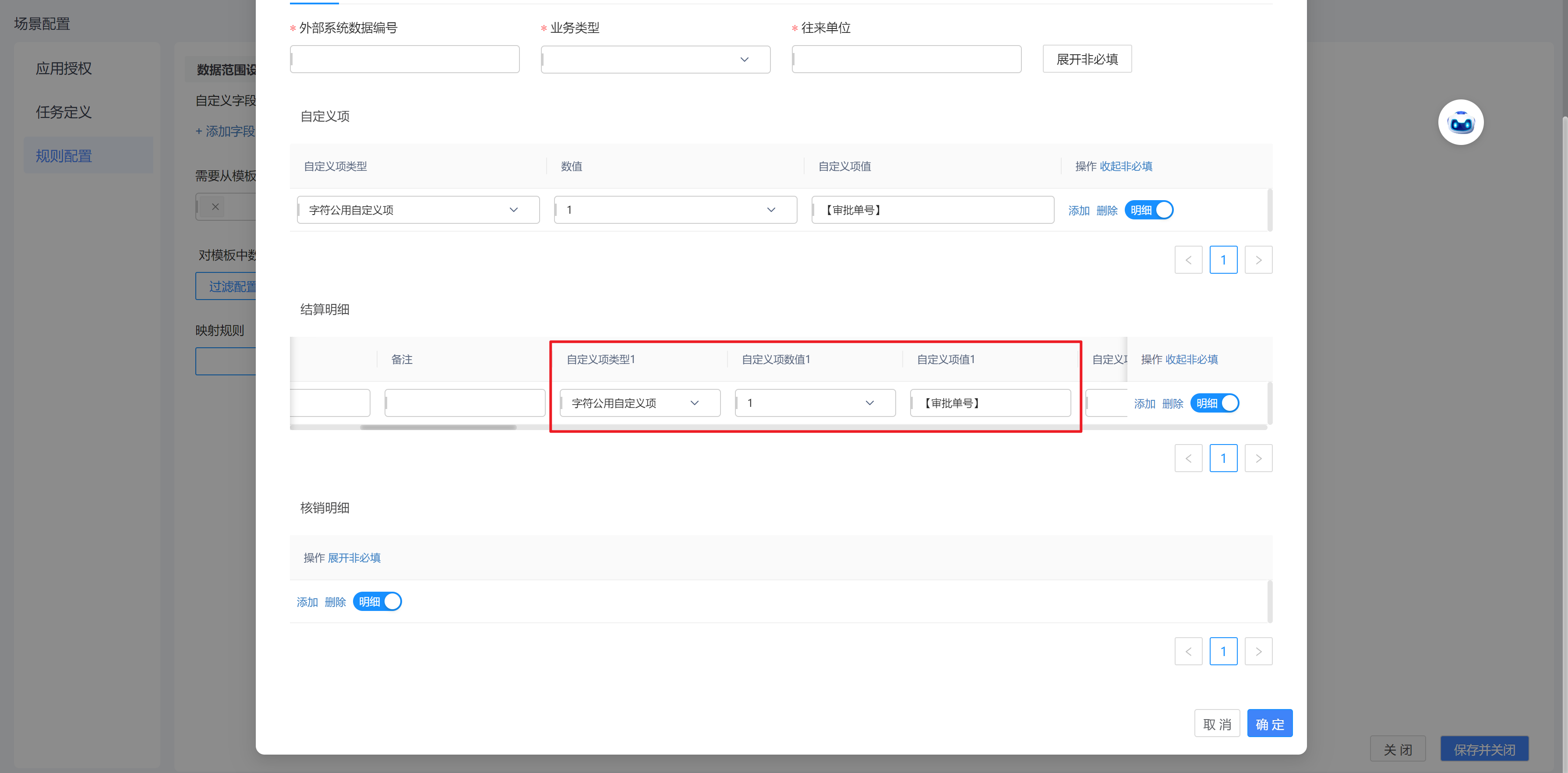Expand 自定义项数值1 dropdown in 结算明细
The width and height of the screenshot is (1568, 773).
(814, 403)
